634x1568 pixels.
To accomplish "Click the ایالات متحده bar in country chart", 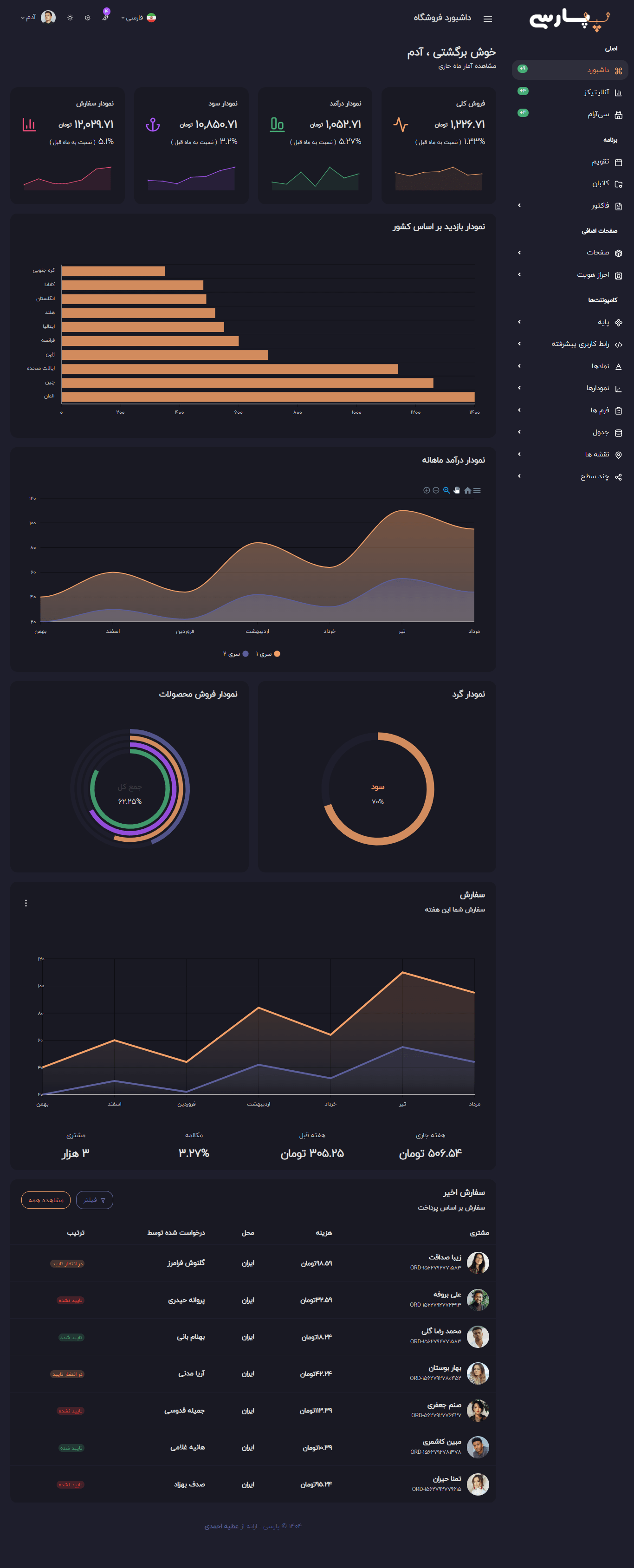I will [x=229, y=369].
